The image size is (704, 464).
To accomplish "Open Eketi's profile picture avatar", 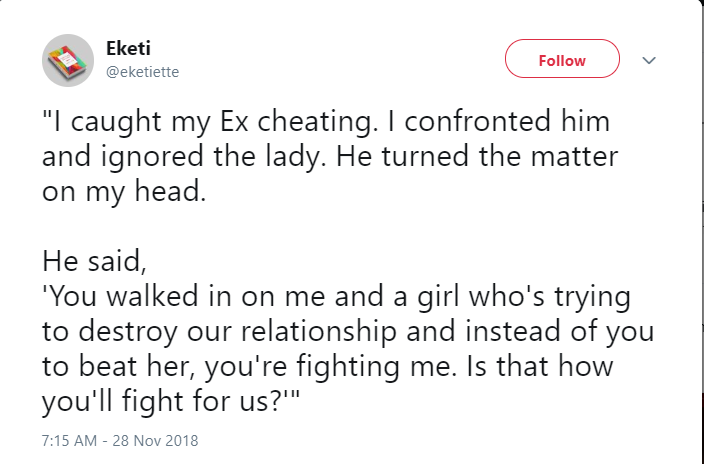I will click(x=68, y=60).
